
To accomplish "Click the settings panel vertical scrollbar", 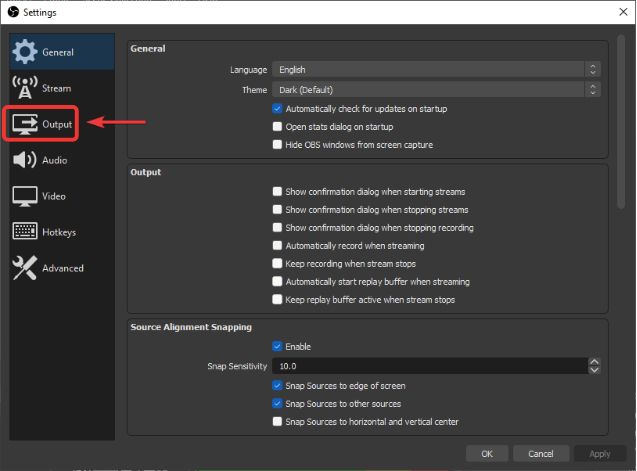I will coord(620,122).
